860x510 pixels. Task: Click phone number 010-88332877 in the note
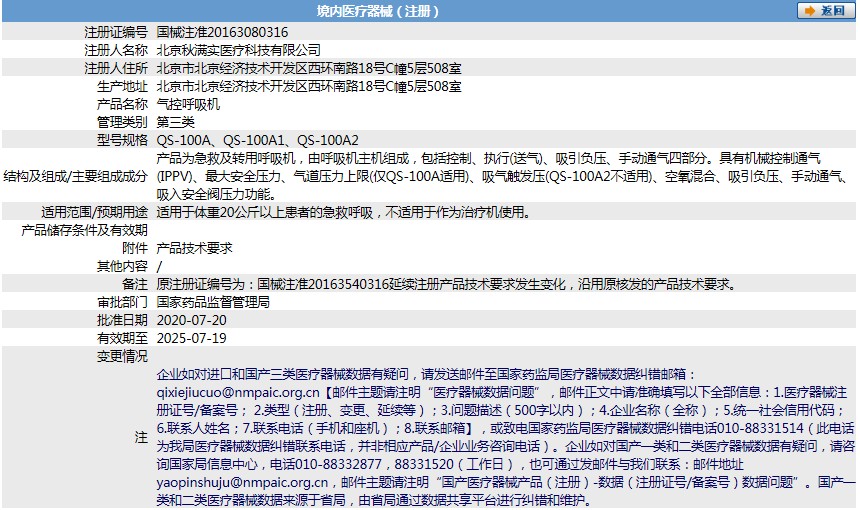(x=338, y=464)
